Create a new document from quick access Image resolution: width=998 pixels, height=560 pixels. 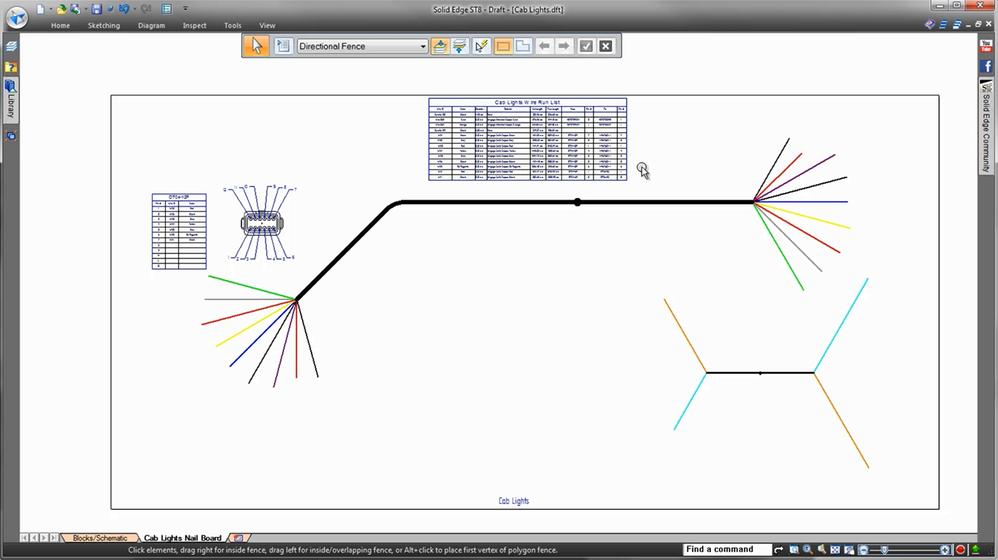[x=40, y=9]
